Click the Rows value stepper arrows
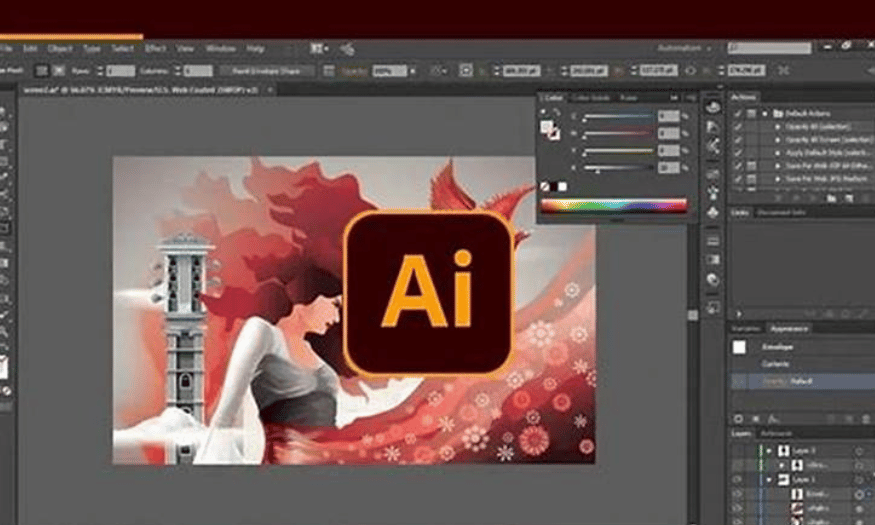875x525 pixels. (100, 71)
